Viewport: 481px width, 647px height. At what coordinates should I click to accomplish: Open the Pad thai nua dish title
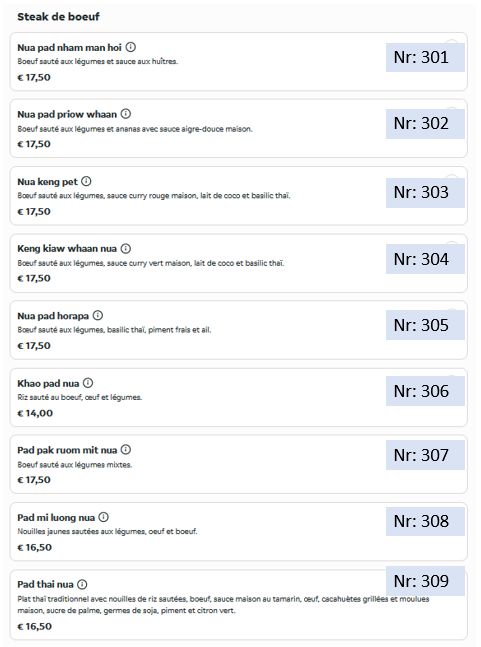pos(45,585)
